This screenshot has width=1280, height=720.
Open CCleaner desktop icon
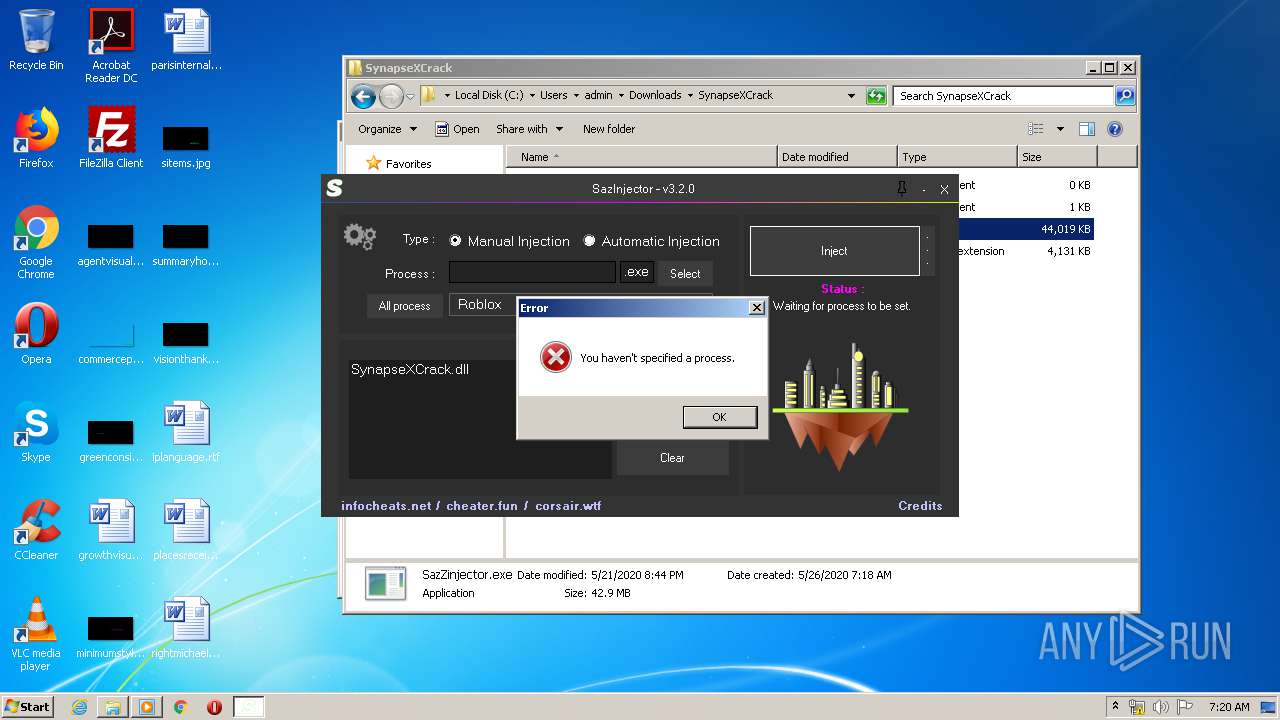tap(36, 530)
